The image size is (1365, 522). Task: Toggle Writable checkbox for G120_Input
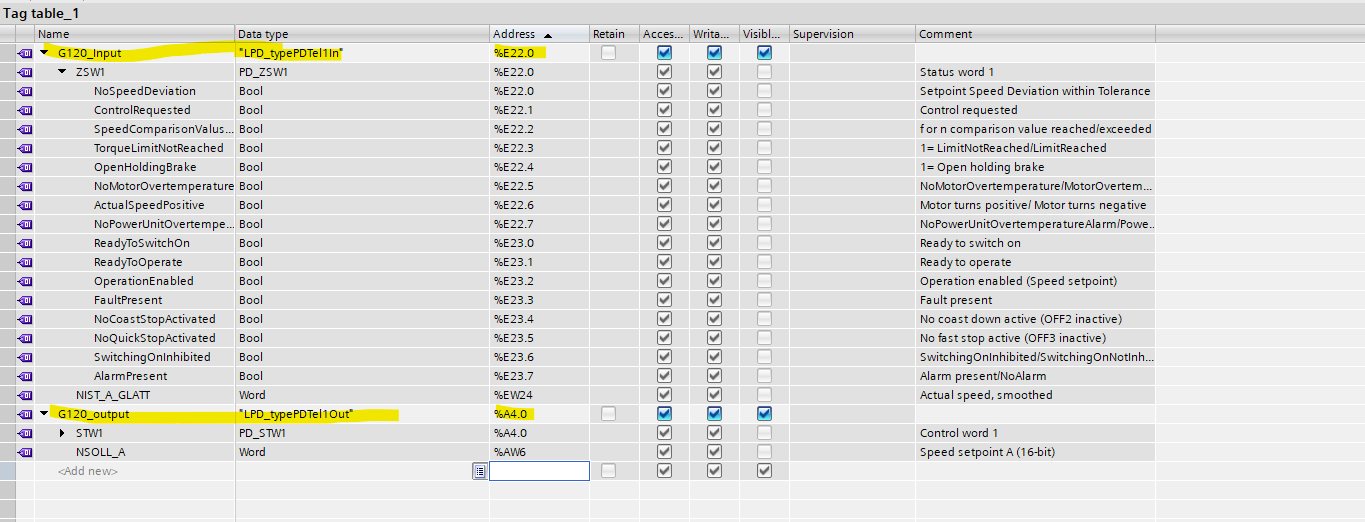click(714, 53)
